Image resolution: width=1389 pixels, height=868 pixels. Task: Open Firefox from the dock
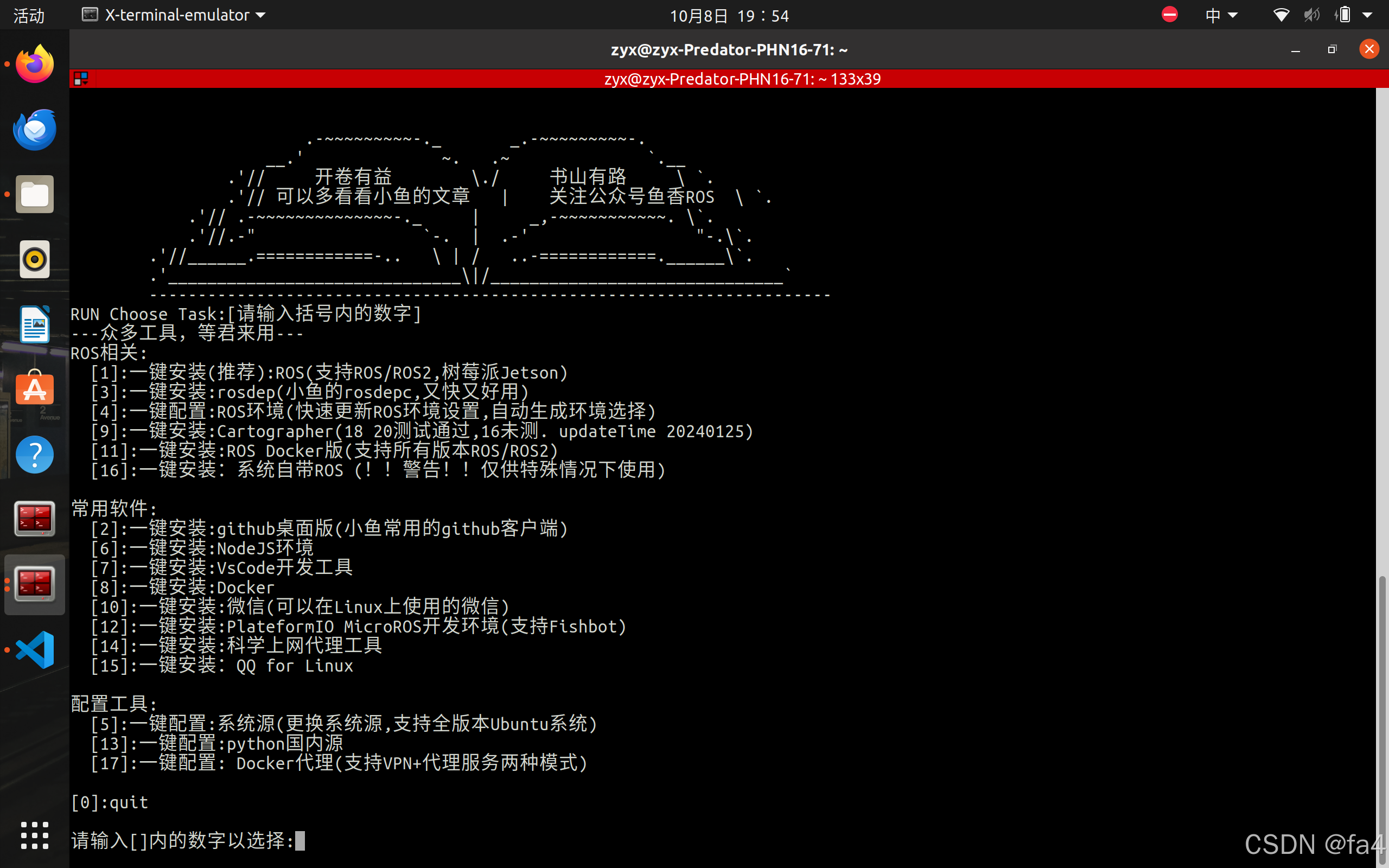(x=34, y=63)
